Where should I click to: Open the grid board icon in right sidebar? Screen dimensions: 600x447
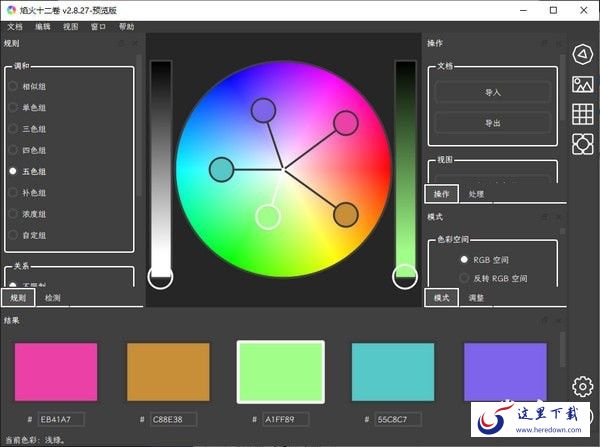coord(583,114)
